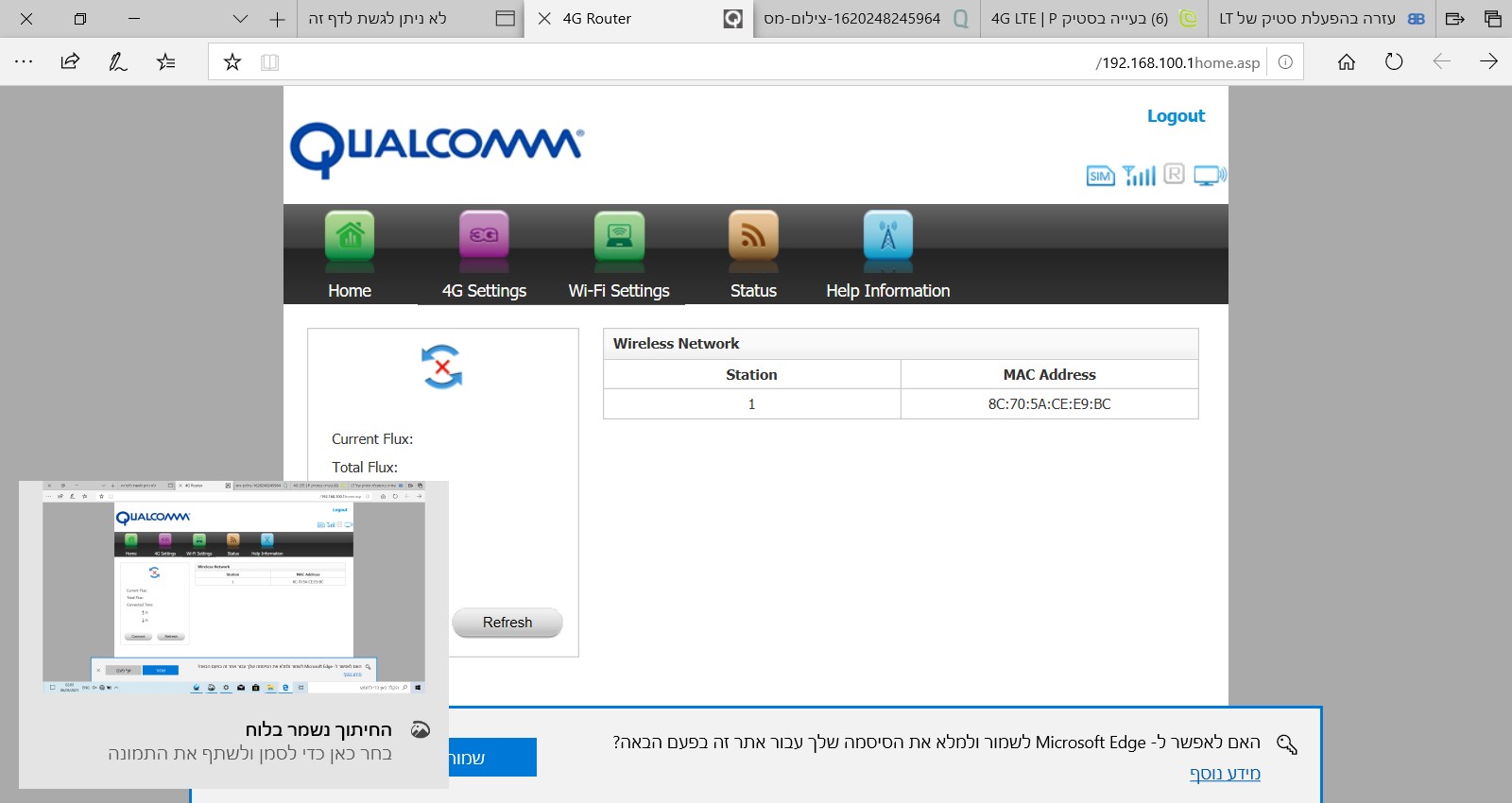
Task: Add this page to favorites with the star
Action: (x=232, y=62)
